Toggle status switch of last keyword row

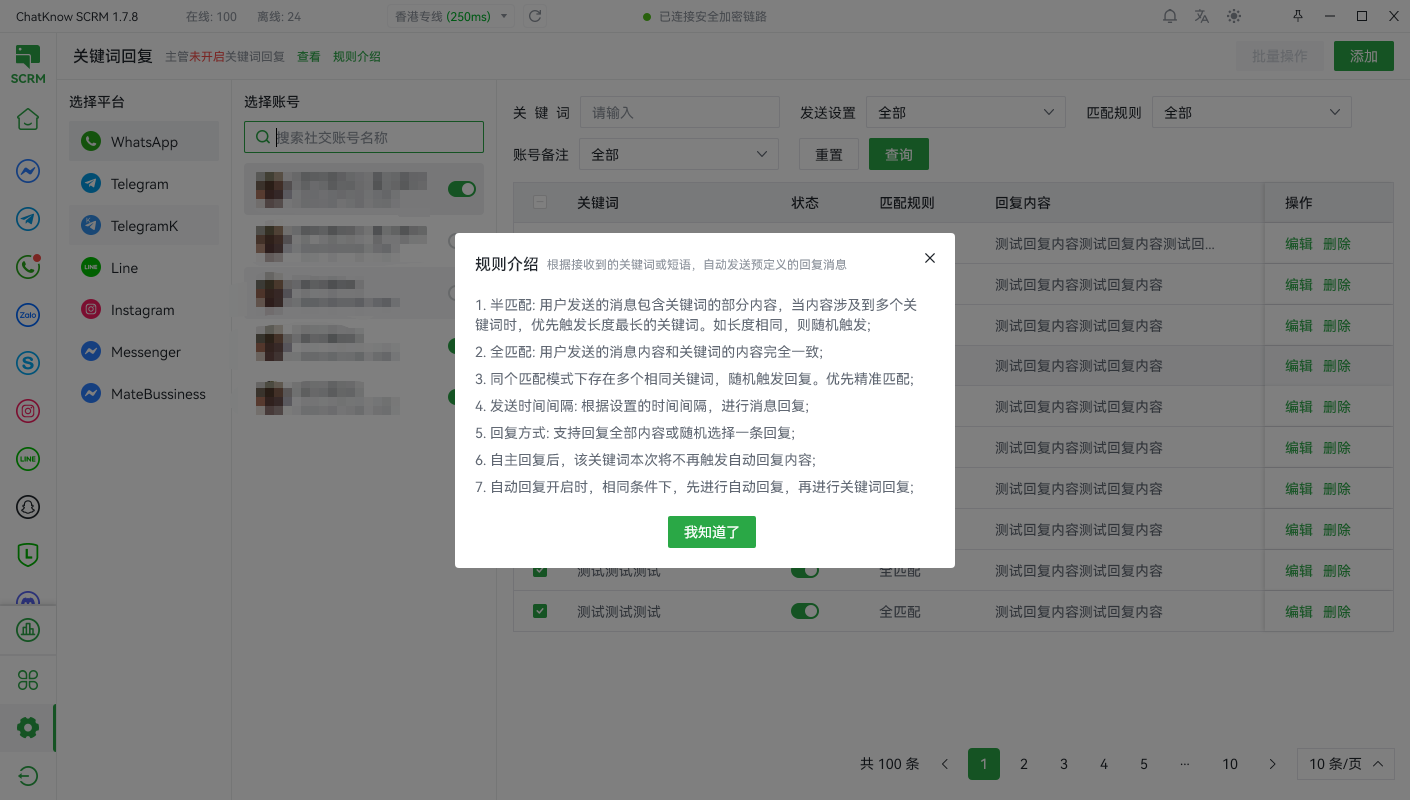pos(804,611)
